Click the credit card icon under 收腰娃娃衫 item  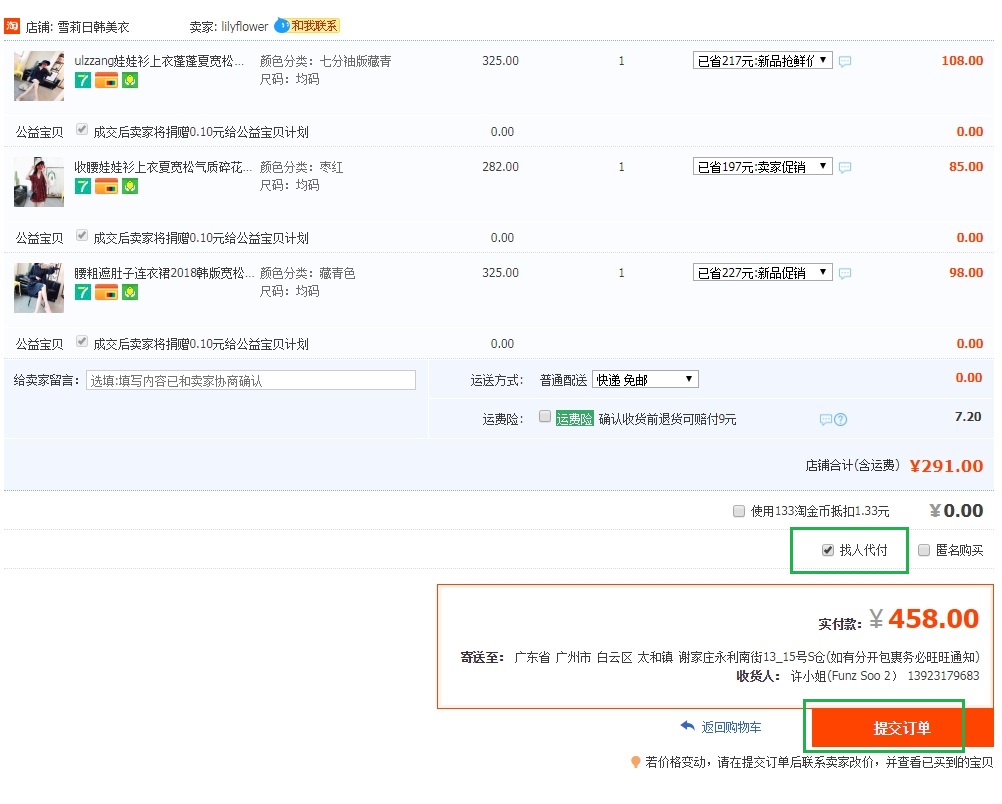[x=106, y=186]
